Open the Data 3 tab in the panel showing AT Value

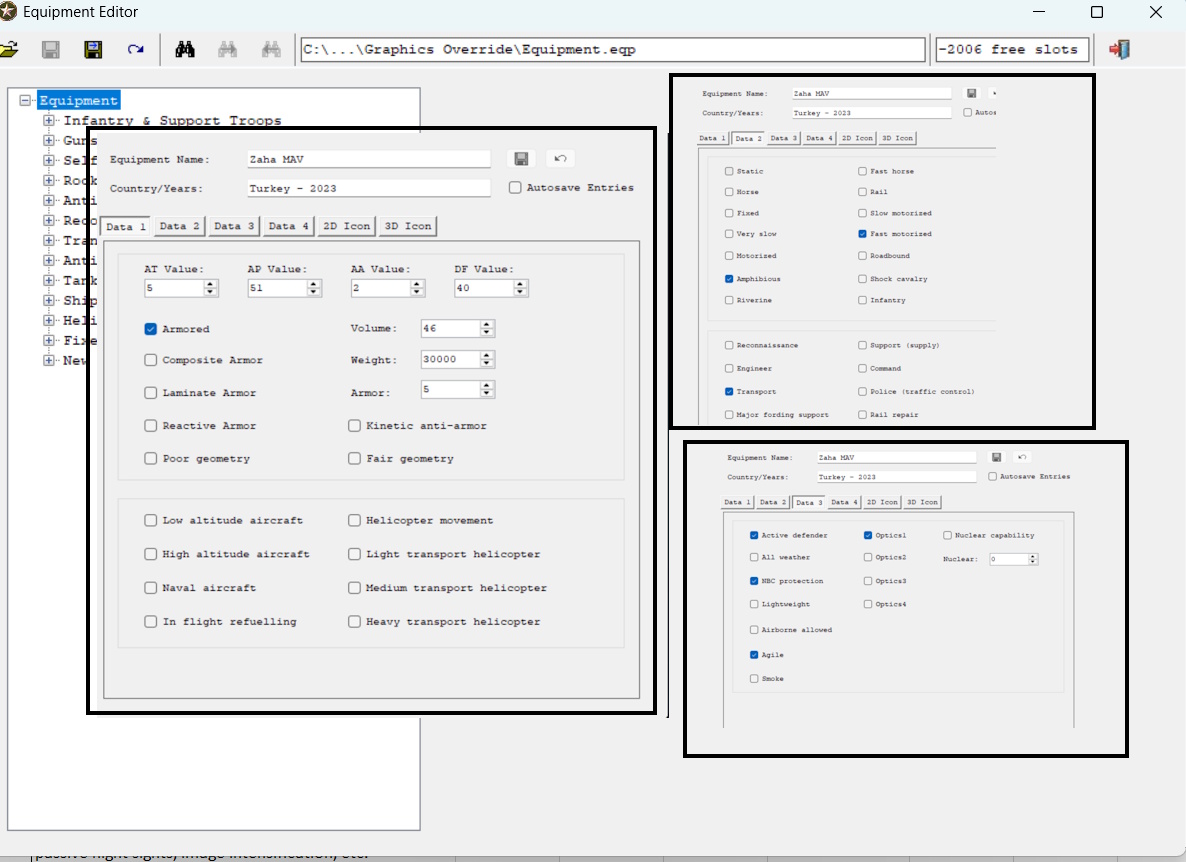tap(234, 226)
